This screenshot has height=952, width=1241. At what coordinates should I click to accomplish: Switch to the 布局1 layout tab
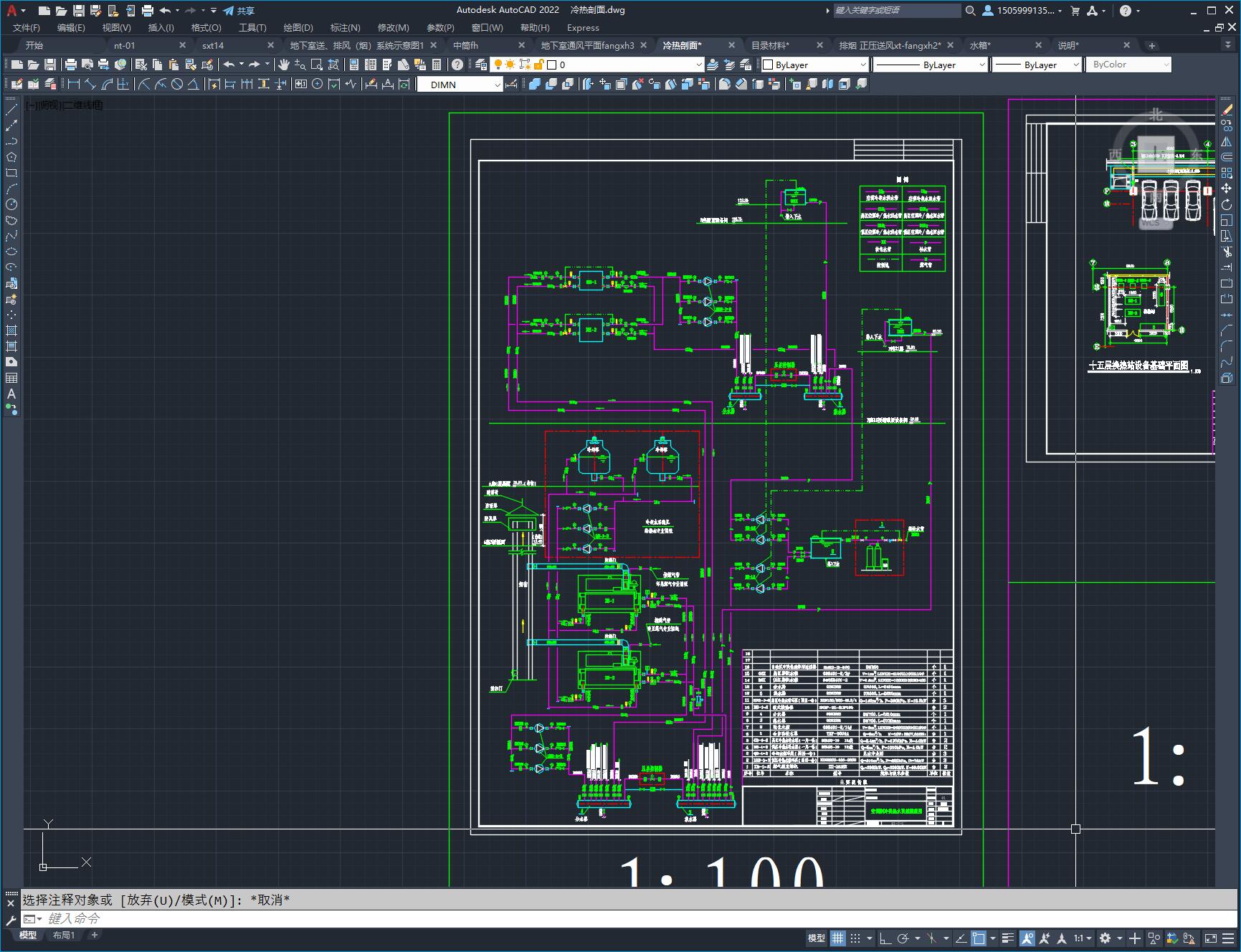[x=63, y=935]
